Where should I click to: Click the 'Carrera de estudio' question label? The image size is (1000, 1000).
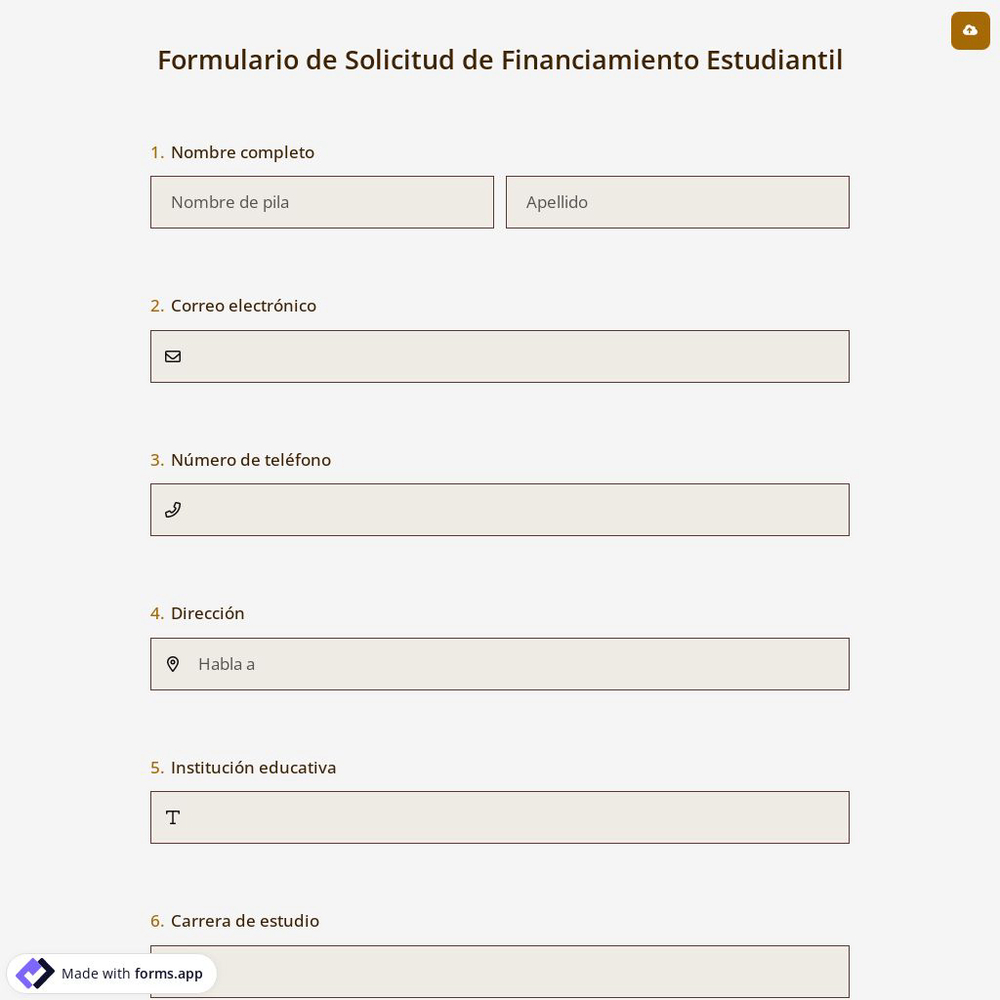(x=245, y=920)
